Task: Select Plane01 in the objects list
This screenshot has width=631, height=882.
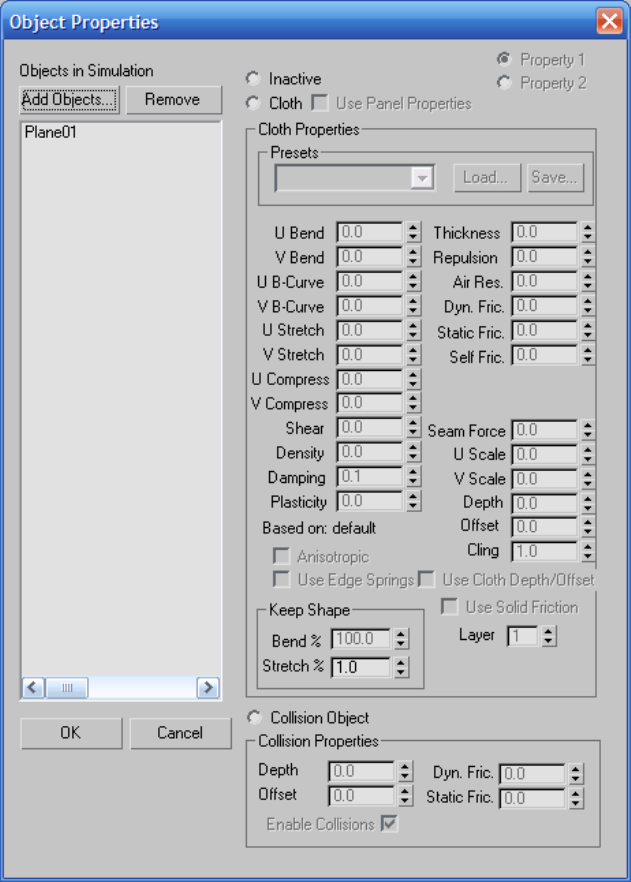Action: [51, 132]
